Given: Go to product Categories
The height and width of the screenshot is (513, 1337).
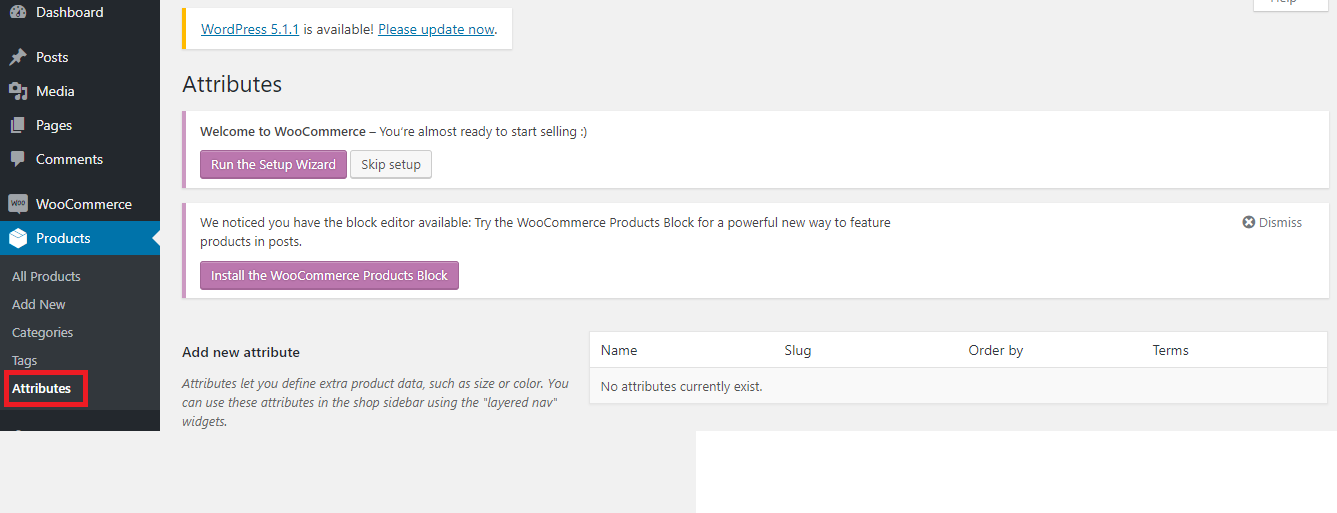Looking at the screenshot, I should (42, 332).
